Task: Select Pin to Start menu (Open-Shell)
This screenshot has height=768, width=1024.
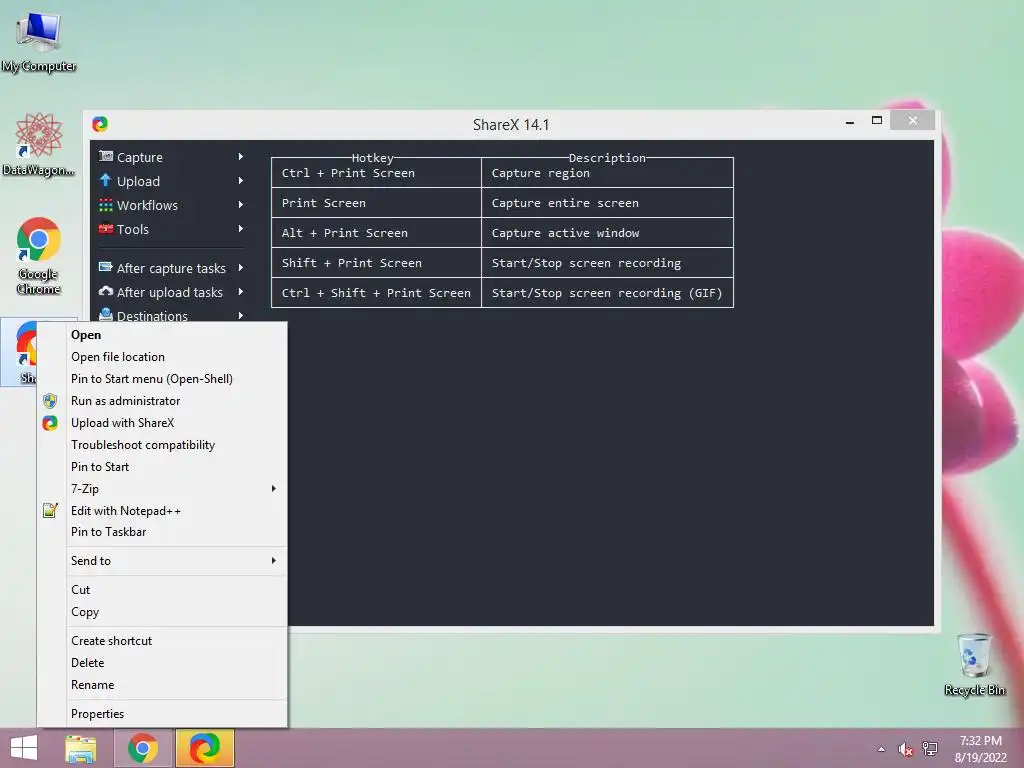Action: 162,379
